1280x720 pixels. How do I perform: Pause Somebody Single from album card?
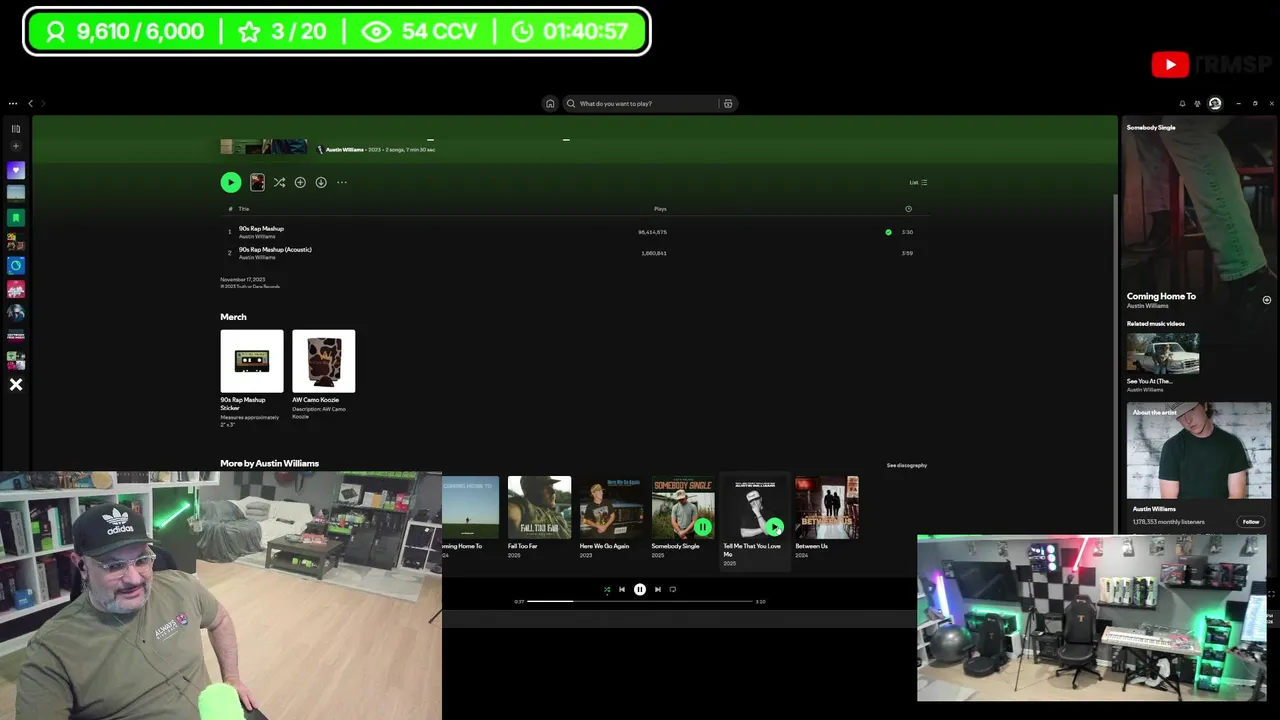(x=703, y=527)
